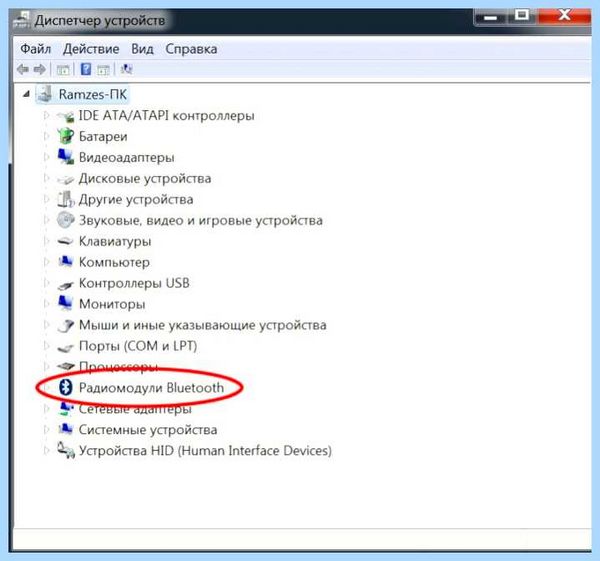The width and height of the screenshot is (600, 561).
Task: Click the Контроллеры USB icon
Action: point(65,284)
